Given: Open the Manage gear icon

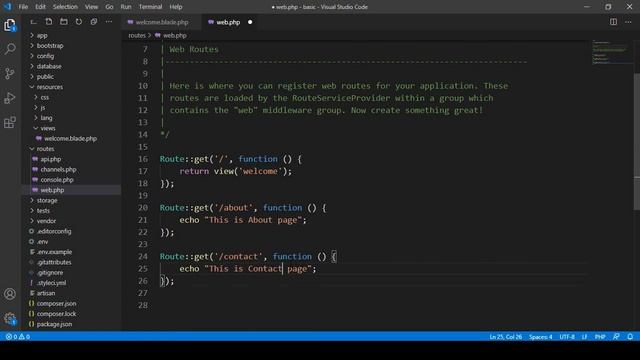Looking at the screenshot, I should click(10, 318).
